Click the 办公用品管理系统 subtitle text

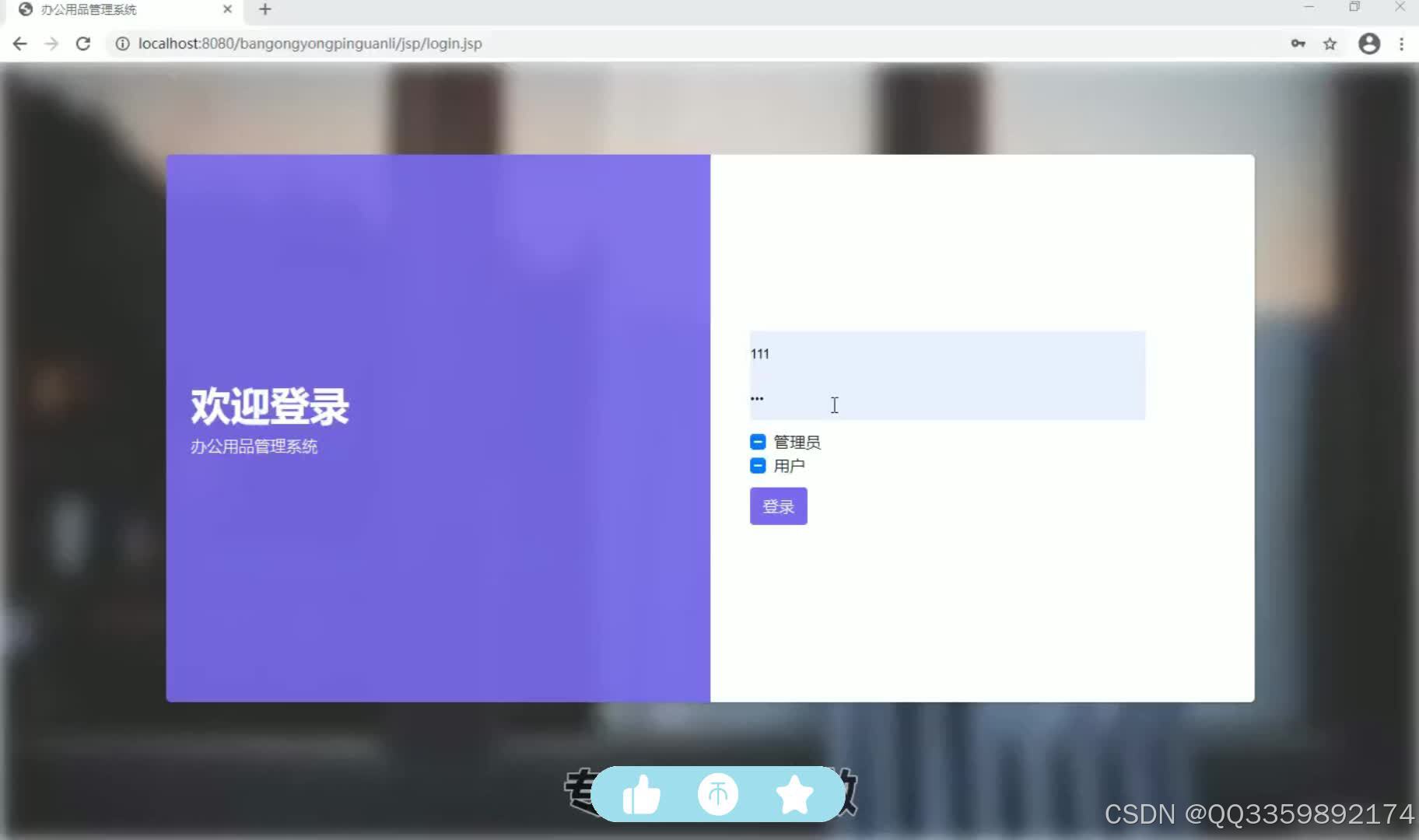(x=254, y=446)
